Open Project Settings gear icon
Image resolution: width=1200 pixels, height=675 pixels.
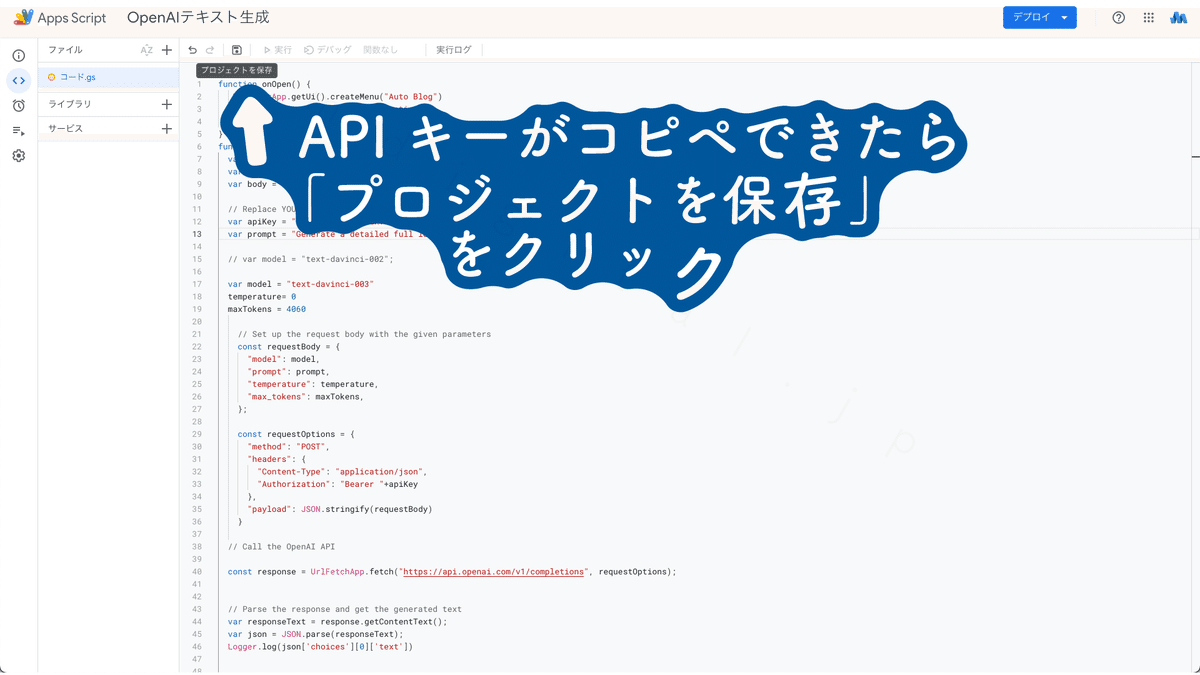(18, 156)
